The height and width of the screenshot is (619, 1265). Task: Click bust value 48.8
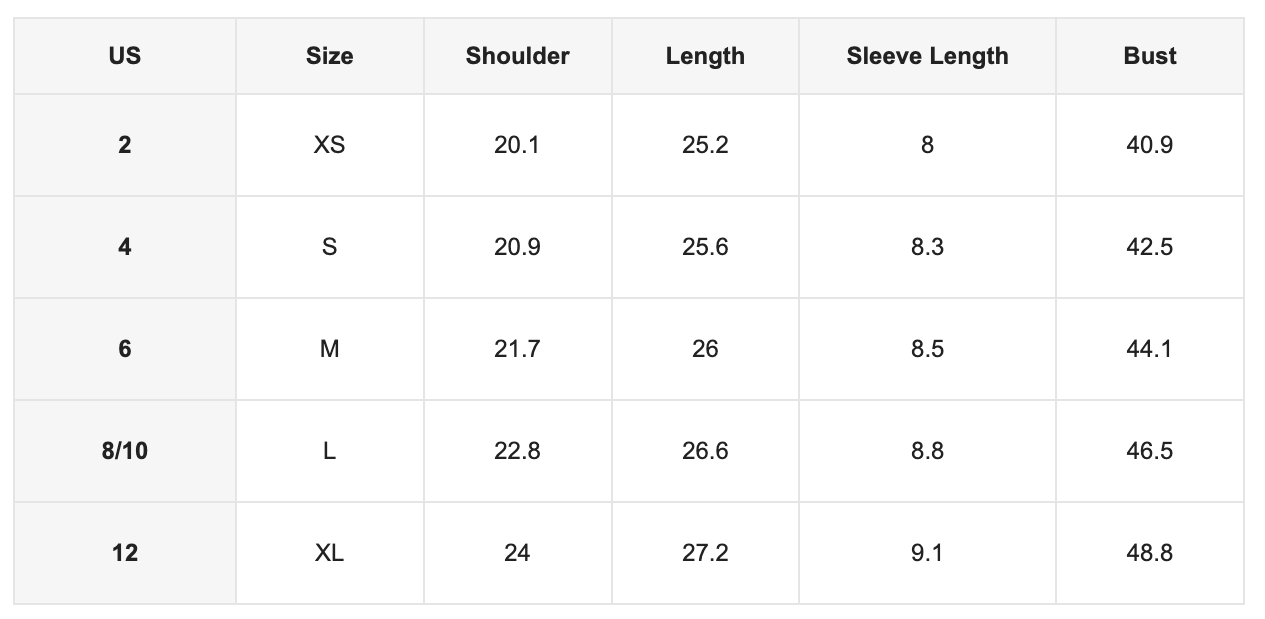click(1150, 553)
